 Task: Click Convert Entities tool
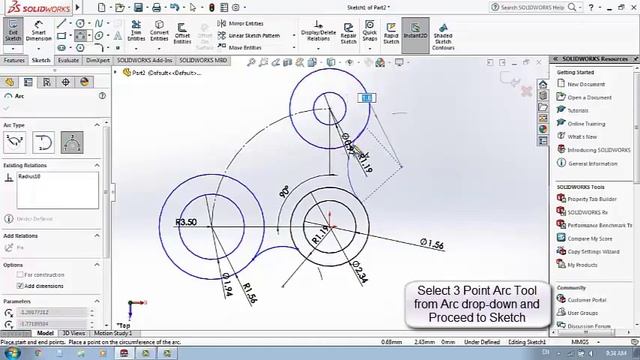(x=159, y=31)
